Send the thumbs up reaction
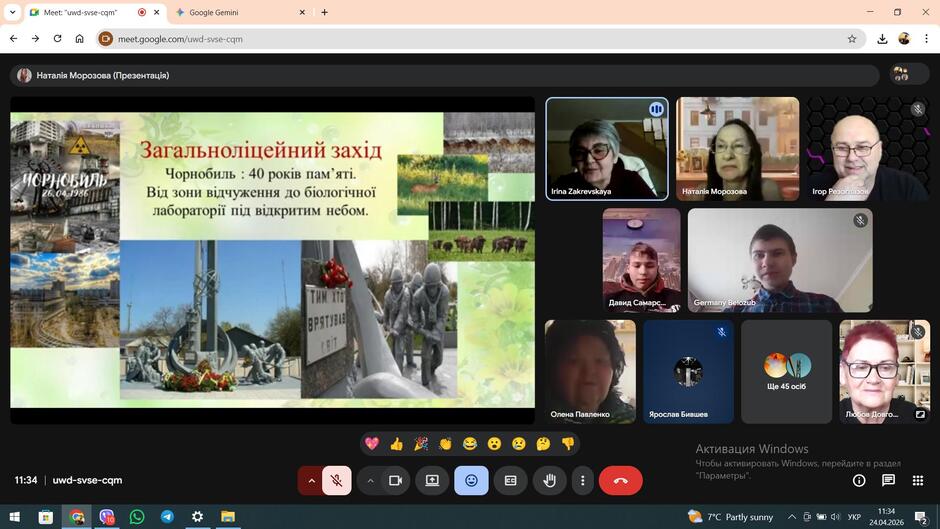940x529 pixels. point(396,444)
